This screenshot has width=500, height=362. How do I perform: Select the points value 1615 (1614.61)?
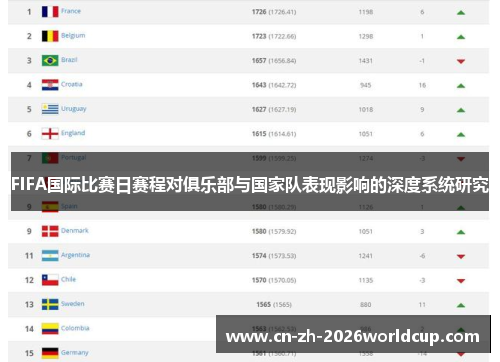[274, 134]
